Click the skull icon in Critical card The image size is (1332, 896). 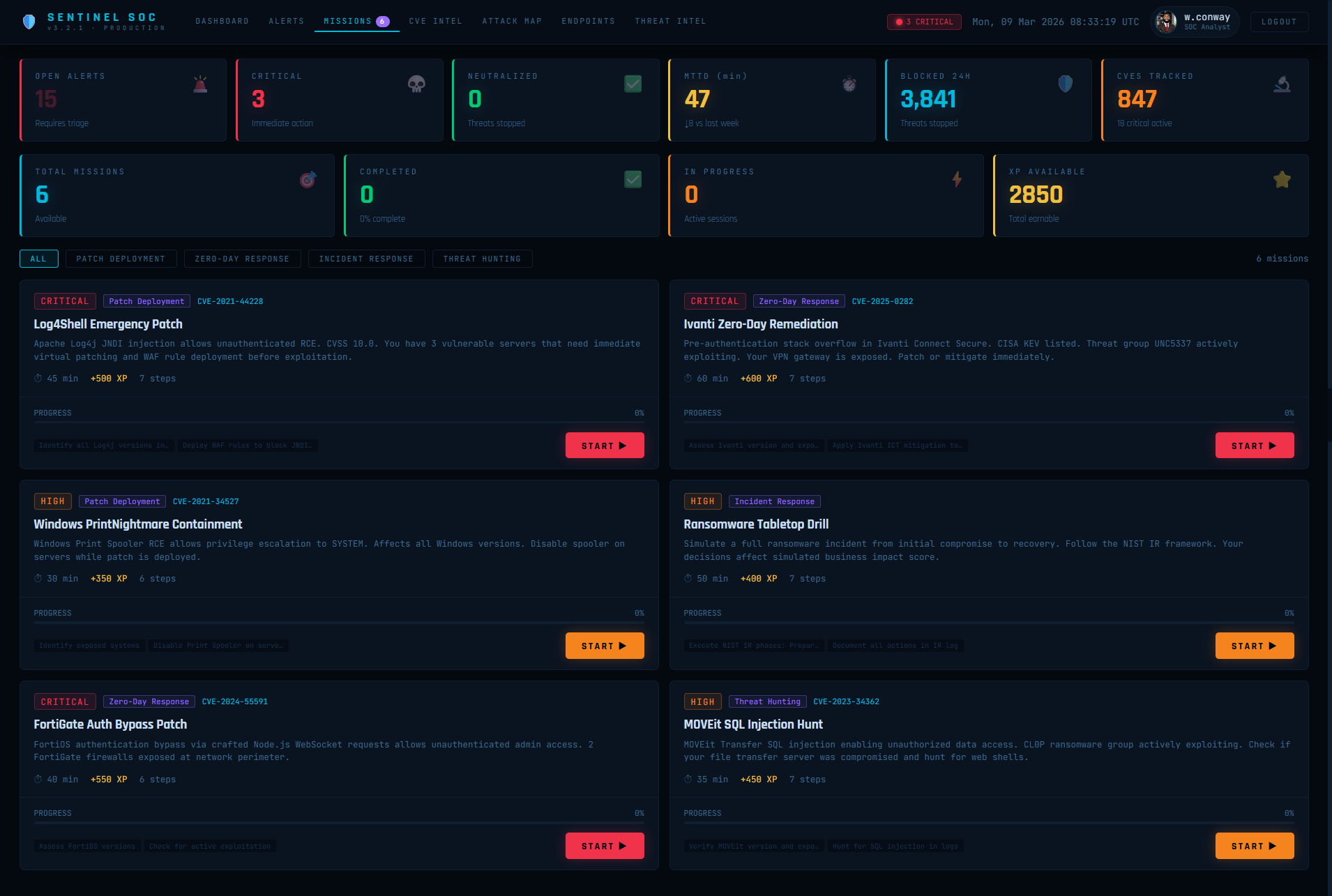click(416, 84)
